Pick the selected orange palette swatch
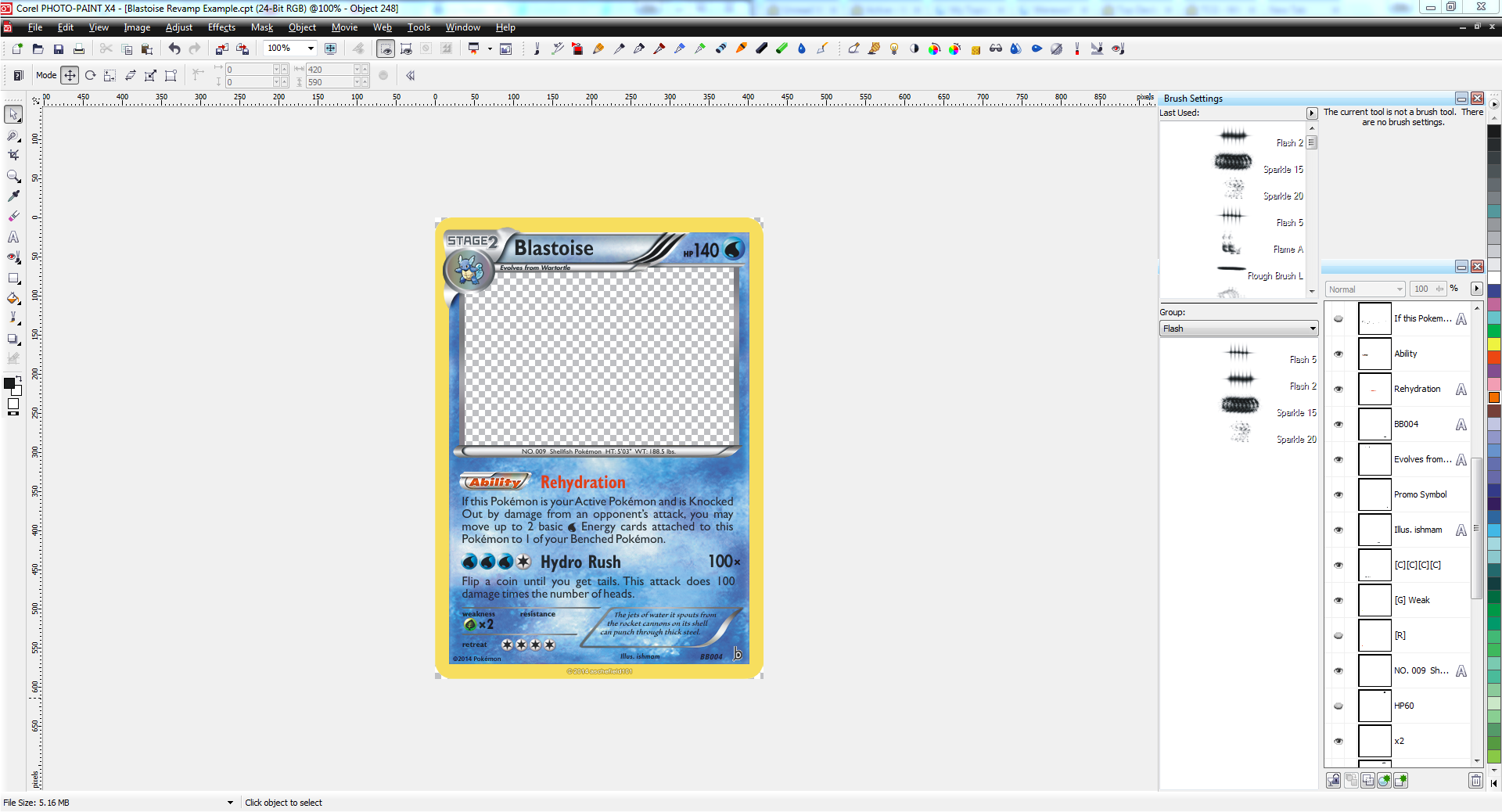1502x812 pixels. click(1494, 397)
